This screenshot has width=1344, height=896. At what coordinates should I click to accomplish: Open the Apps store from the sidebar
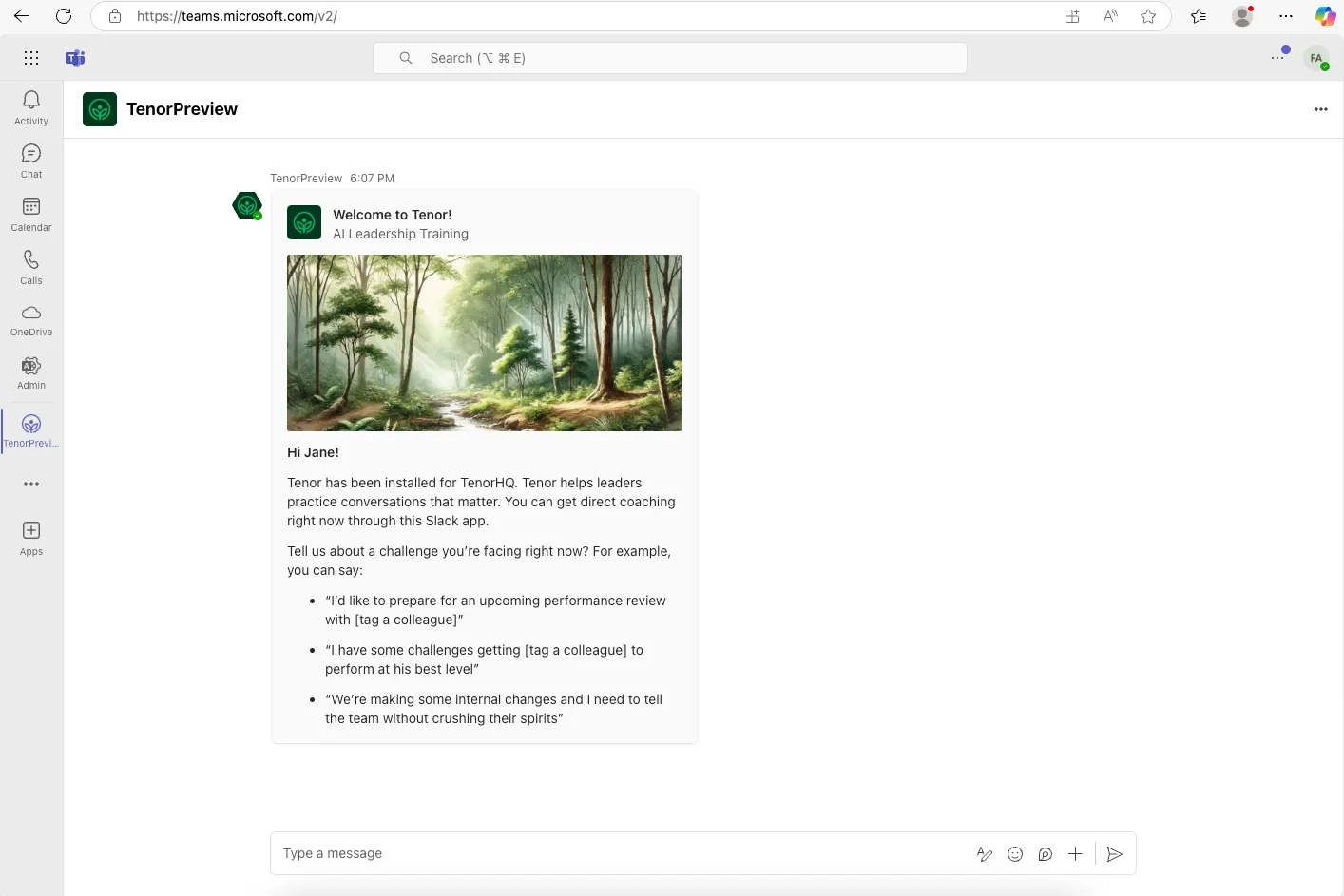pyautogui.click(x=31, y=538)
